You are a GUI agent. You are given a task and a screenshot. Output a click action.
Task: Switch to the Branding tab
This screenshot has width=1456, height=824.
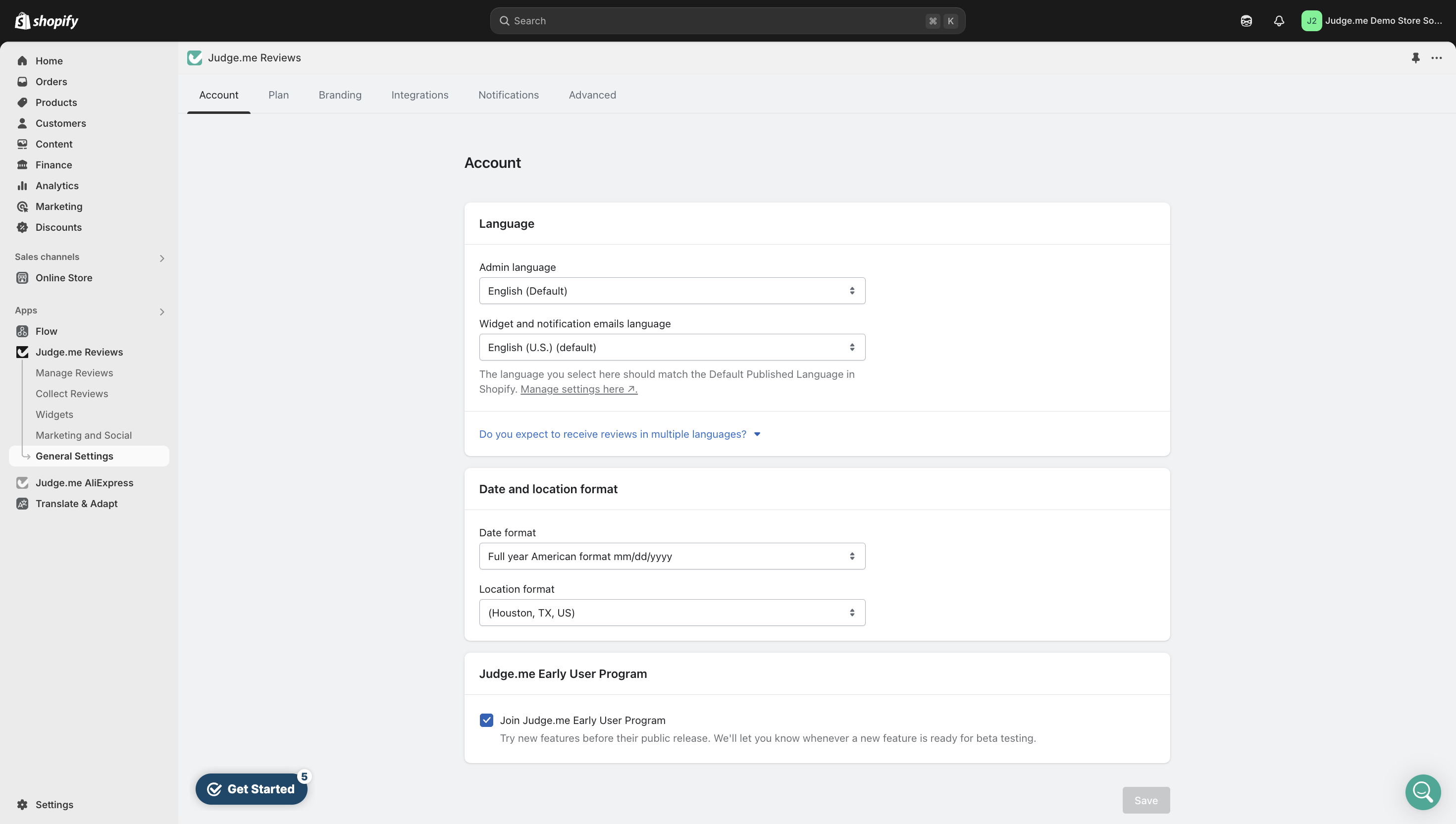tap(340, 95)
